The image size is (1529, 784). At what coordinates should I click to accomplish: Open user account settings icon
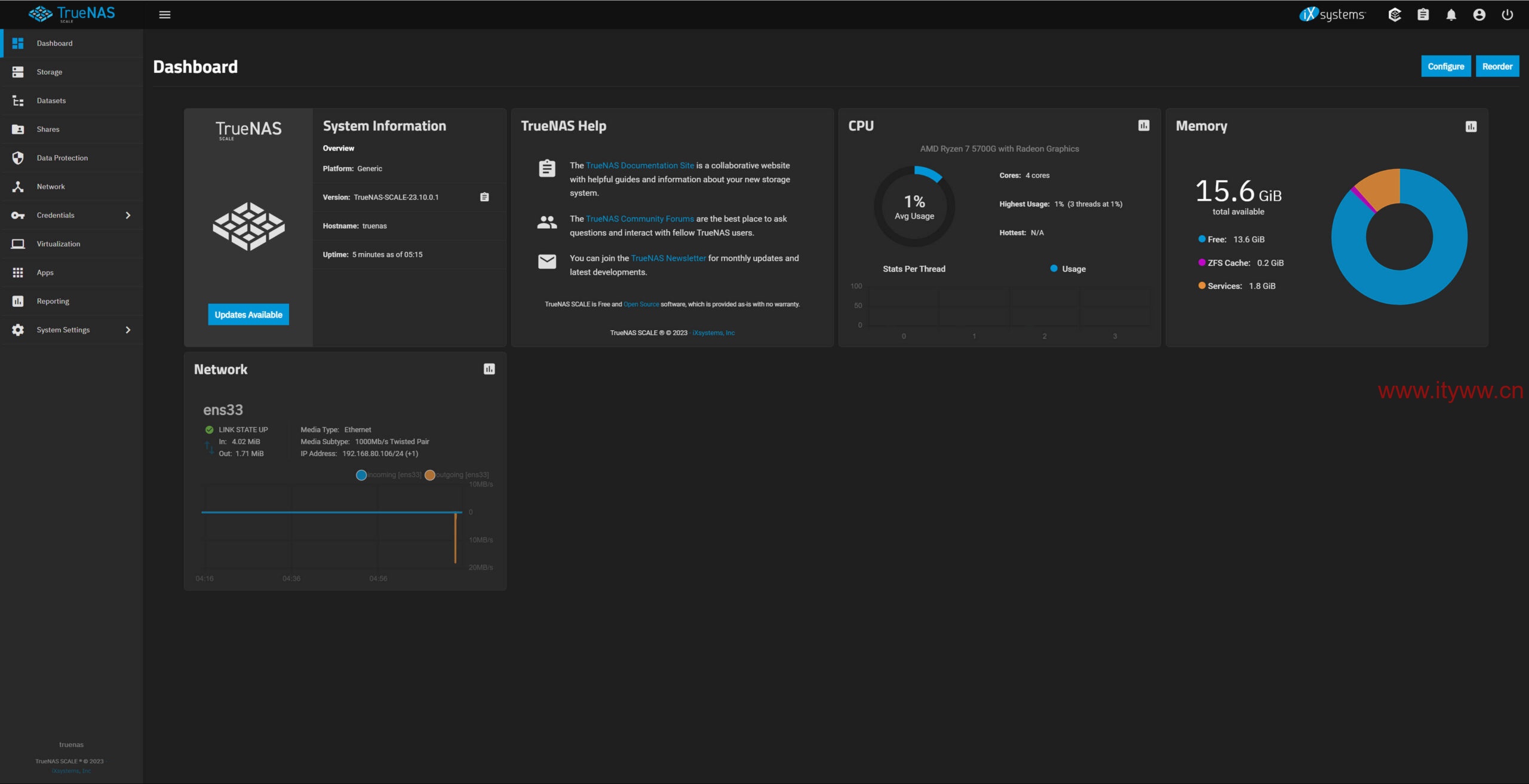click(1479, 14)
